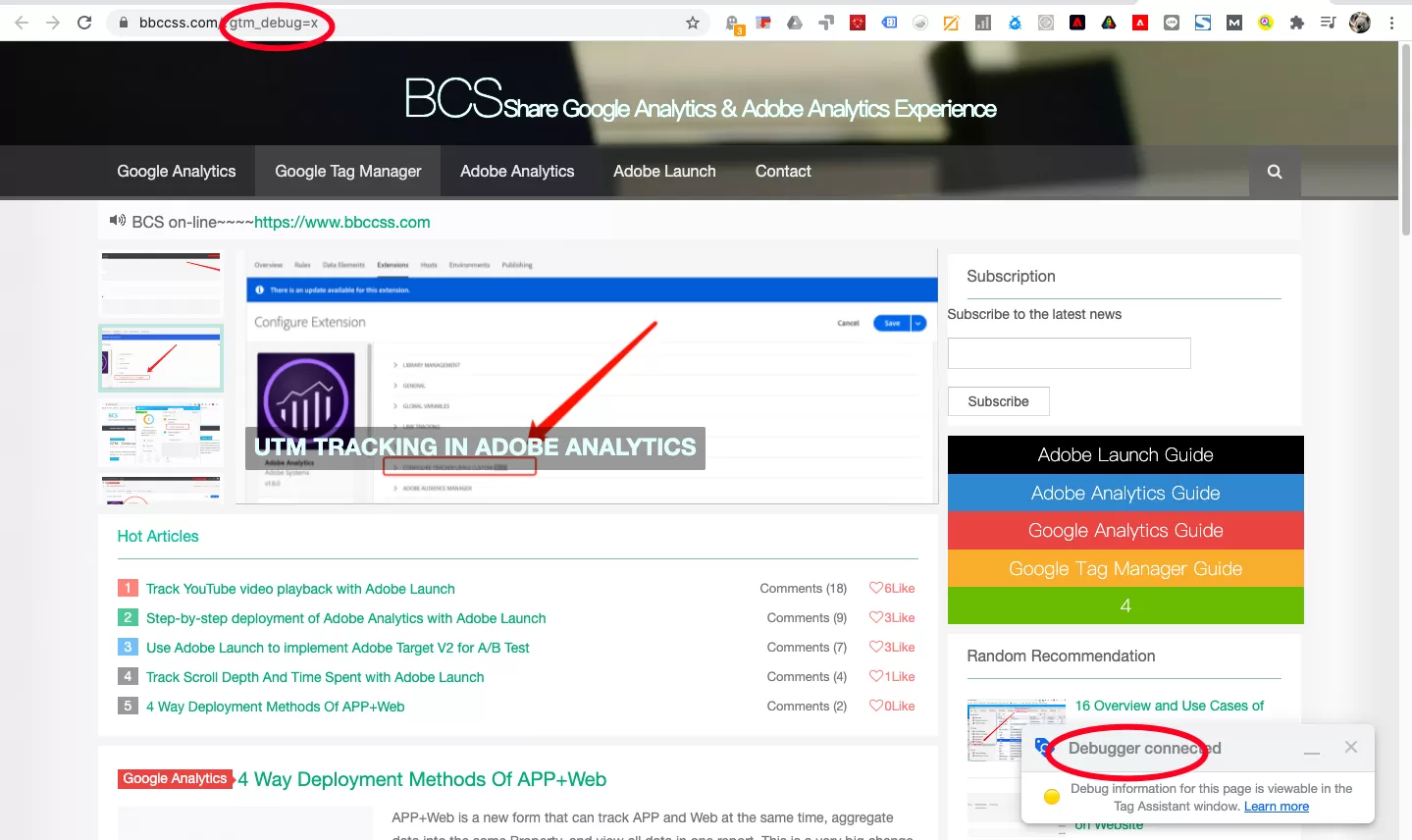Go forward in browser history
The width and height of the screenshot is (1412, 840).
[53, 23]
